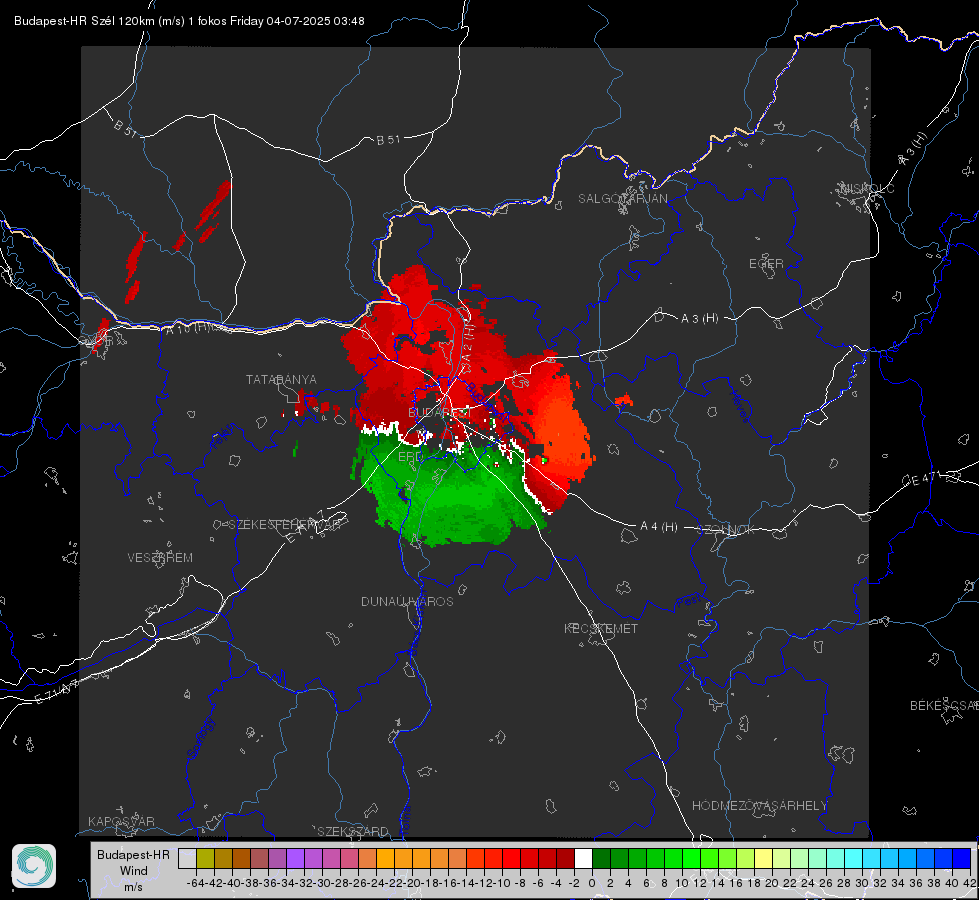Click the VESZPRÉM city label
Viewport: 979px width, 900px height.
(x=160, y=557)
